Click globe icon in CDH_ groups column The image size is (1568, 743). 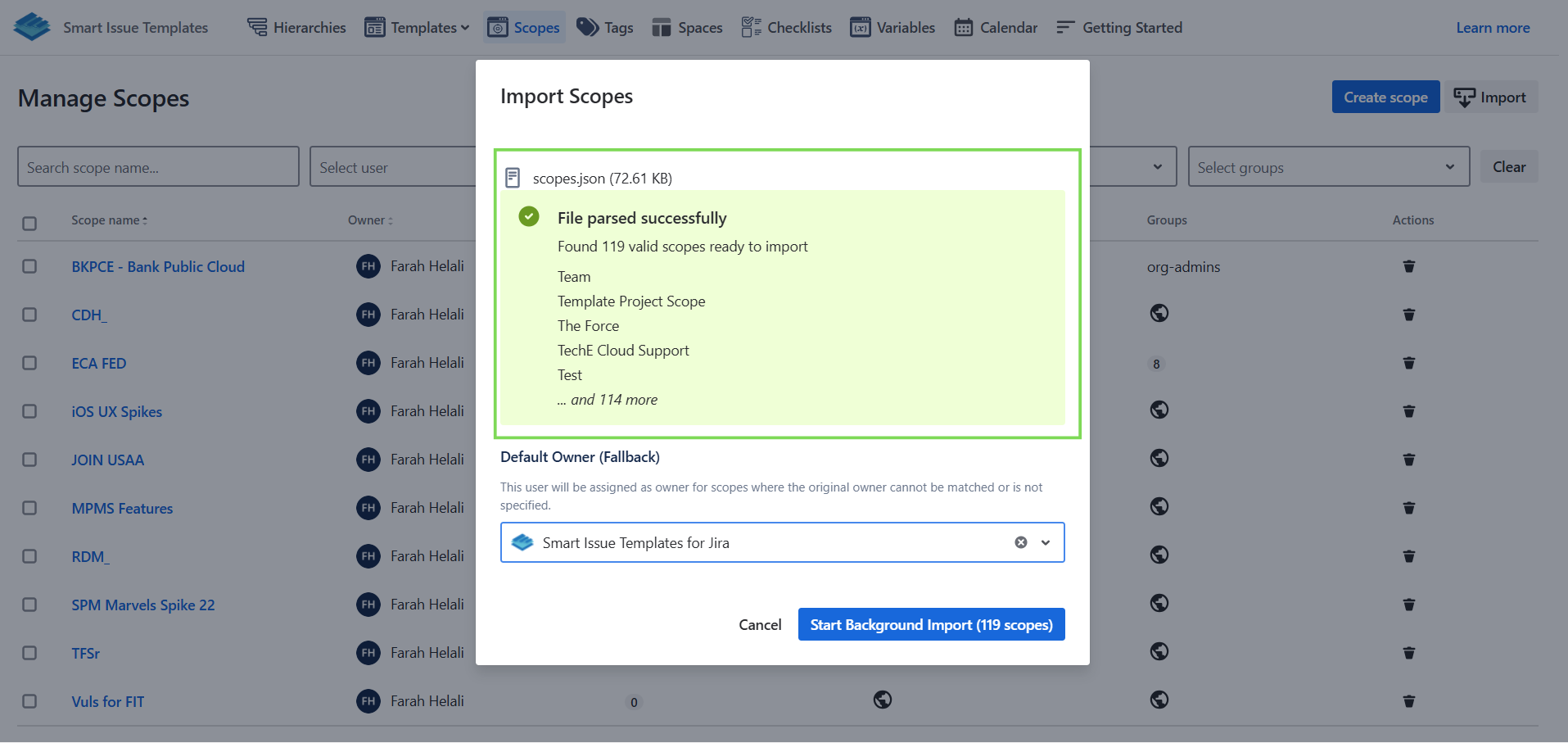1159,314
